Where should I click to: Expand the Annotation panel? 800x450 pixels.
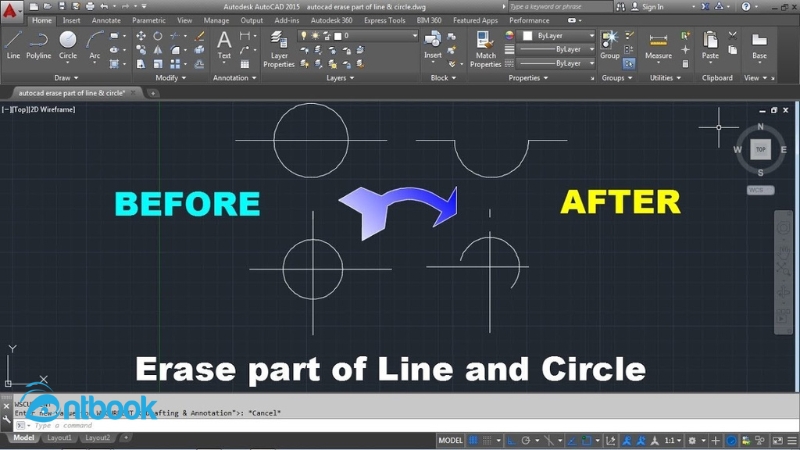point(235,78)
